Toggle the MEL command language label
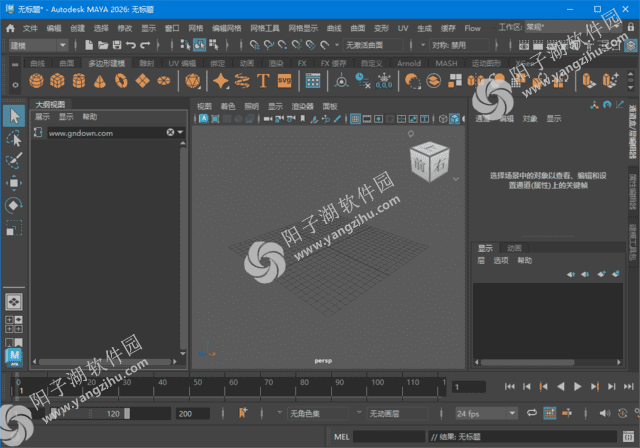Image resolution: width=640 pixels, height=448 pixels. pyautogui.click(x=342, y=437)
